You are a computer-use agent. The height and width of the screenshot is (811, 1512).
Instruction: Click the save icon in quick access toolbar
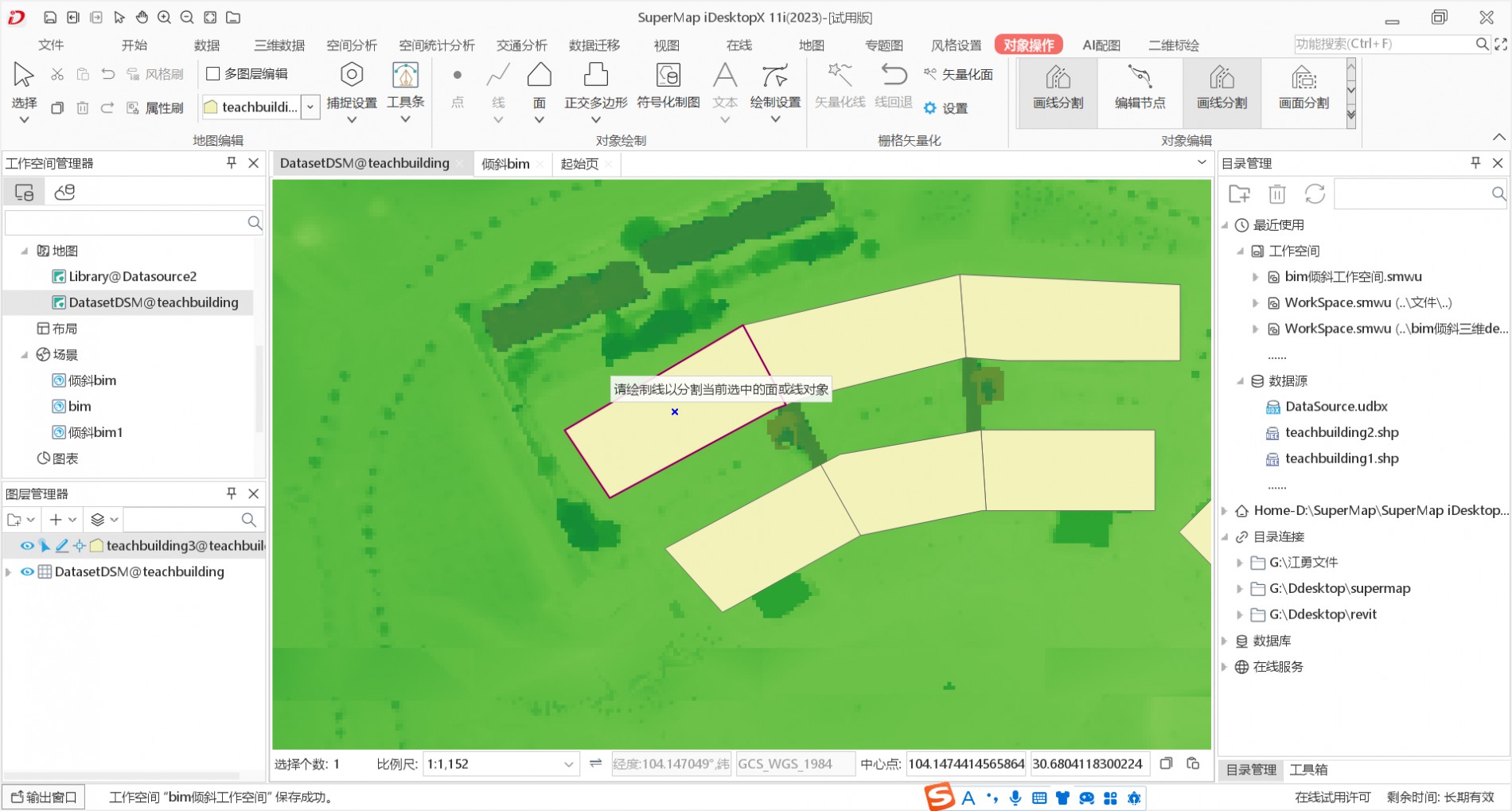pyautogui.click(x=50, y=17)
